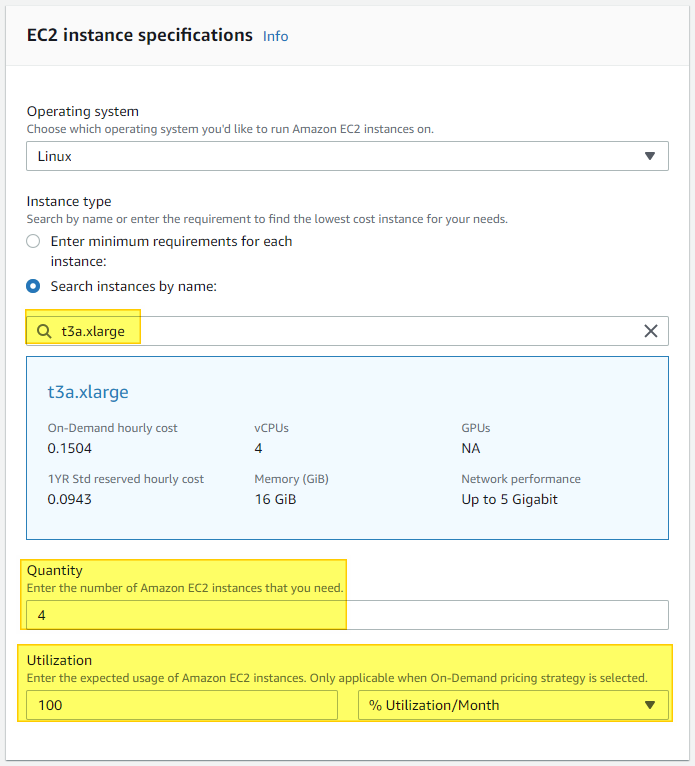695x766 pixels.
Task: Click the Memory value '16 GiB'
Action: pos(275,499)
